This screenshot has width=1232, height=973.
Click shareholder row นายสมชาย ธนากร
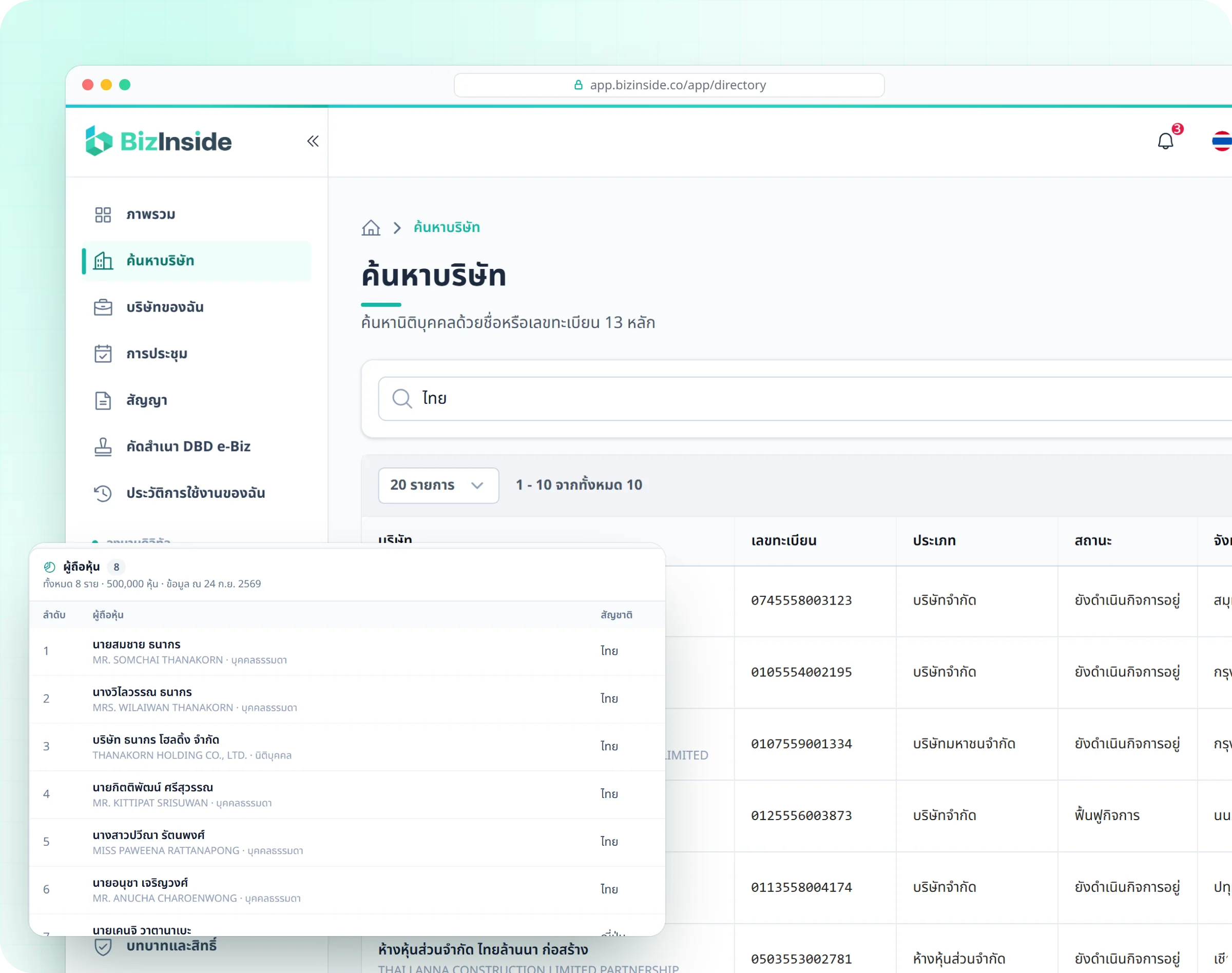coord(347,652)
